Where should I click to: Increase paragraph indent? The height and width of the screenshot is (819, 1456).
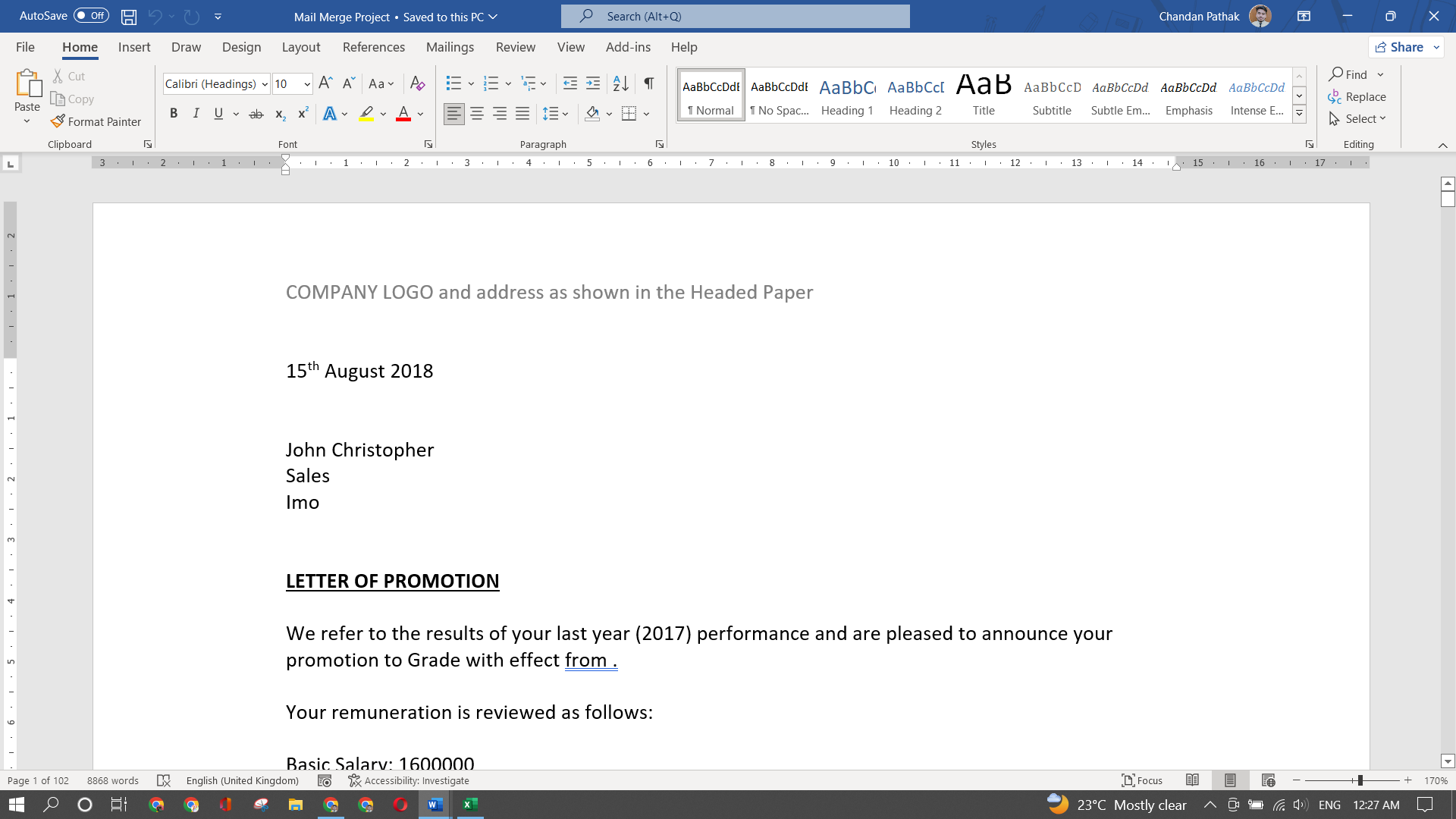point(593,83)
